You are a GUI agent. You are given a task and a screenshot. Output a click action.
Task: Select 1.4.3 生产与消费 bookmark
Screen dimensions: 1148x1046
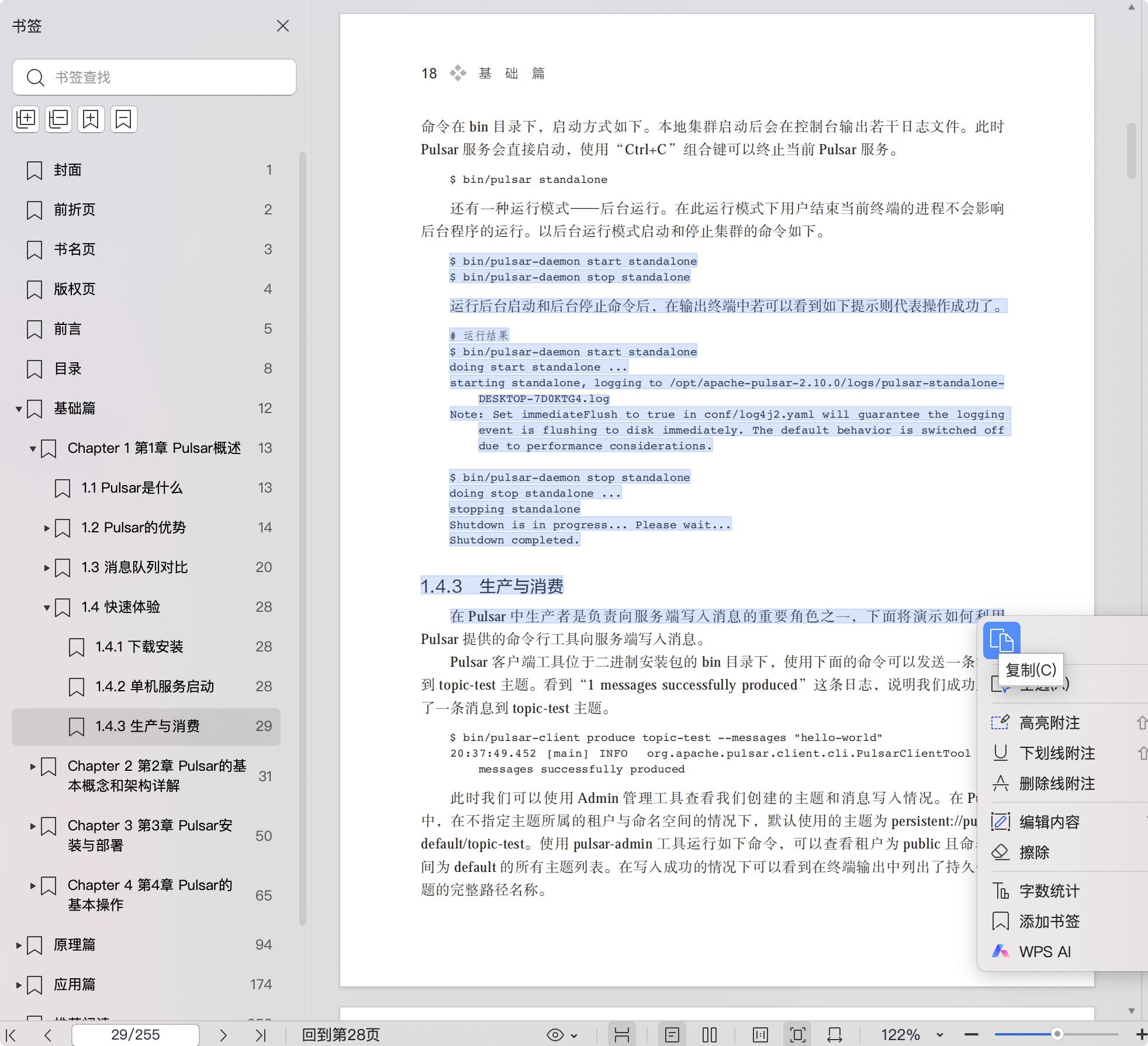(x=146, y=726)
